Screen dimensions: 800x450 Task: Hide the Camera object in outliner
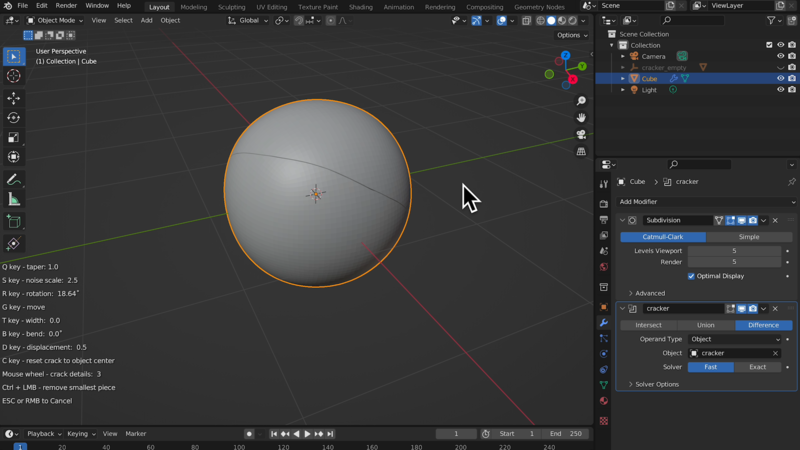click(x=781, y=56)
